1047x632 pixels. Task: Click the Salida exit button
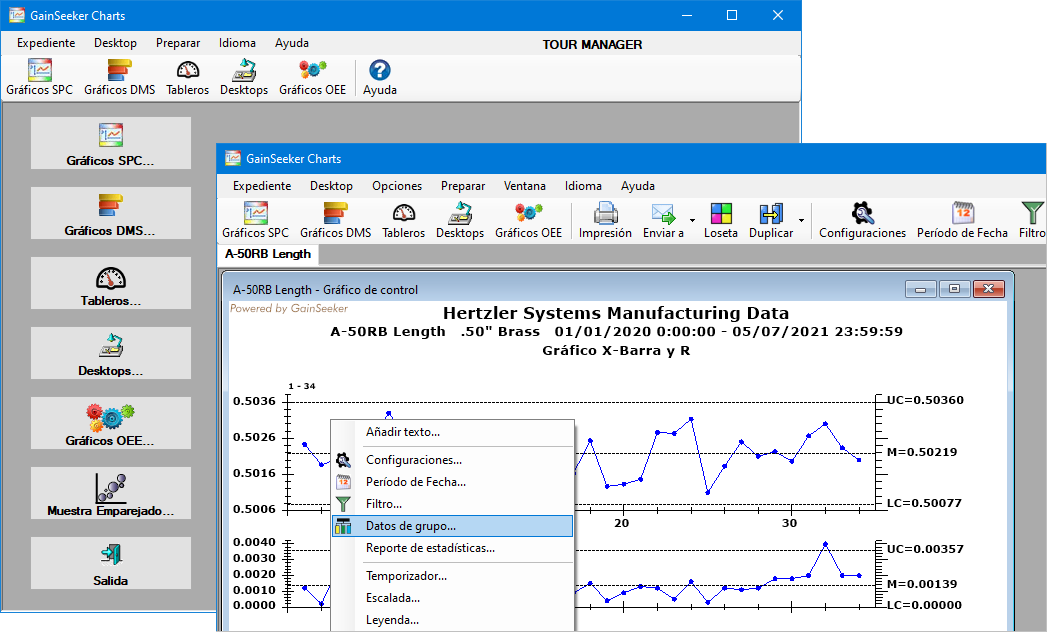111,563
